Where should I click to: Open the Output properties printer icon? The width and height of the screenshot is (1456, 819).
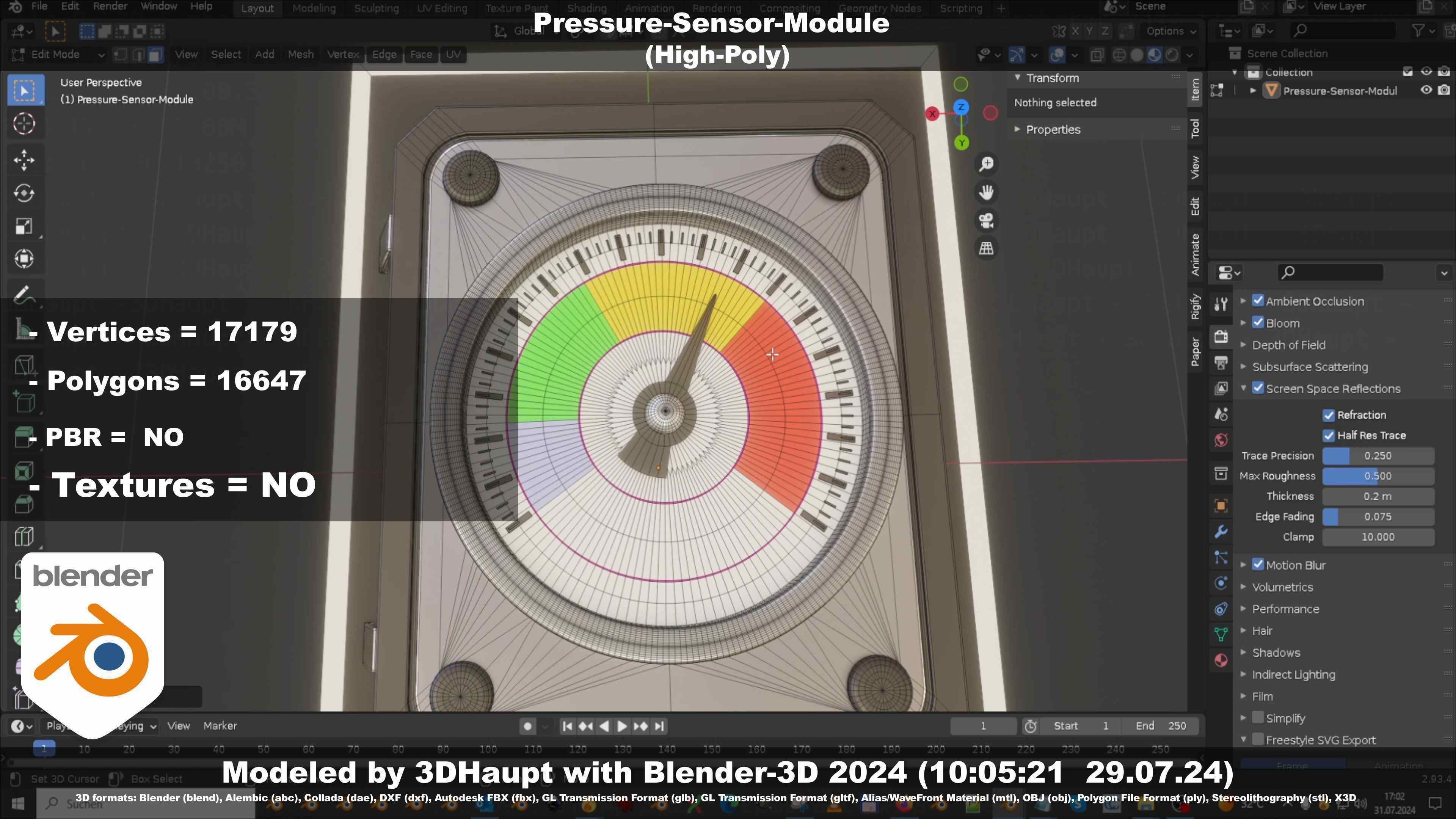point(1221,362)
